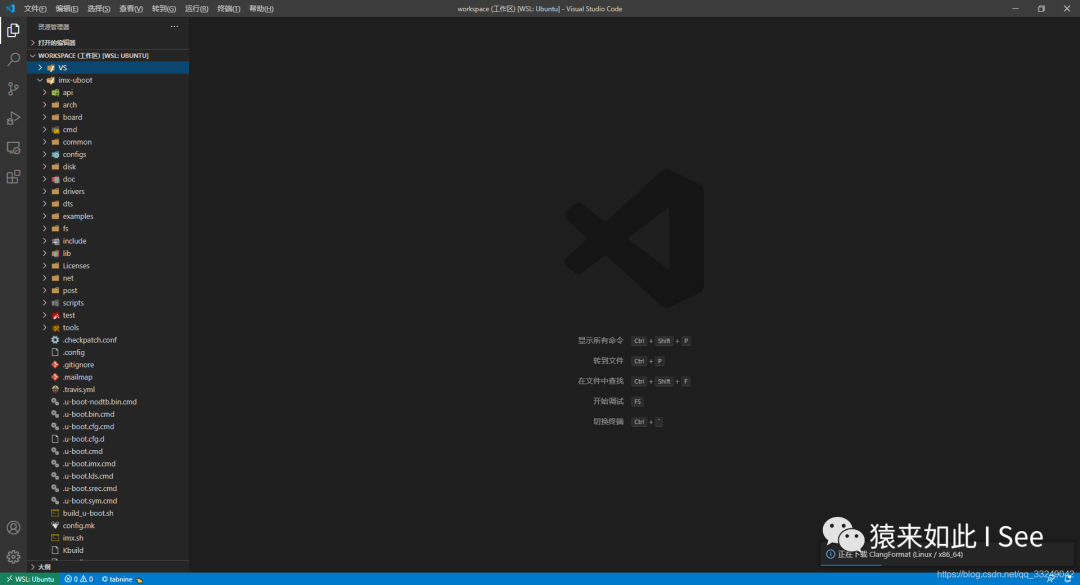Open the errors and warnings status item
The height and width of the screenshot is (585, 1080).
click(x=79, y=579)
